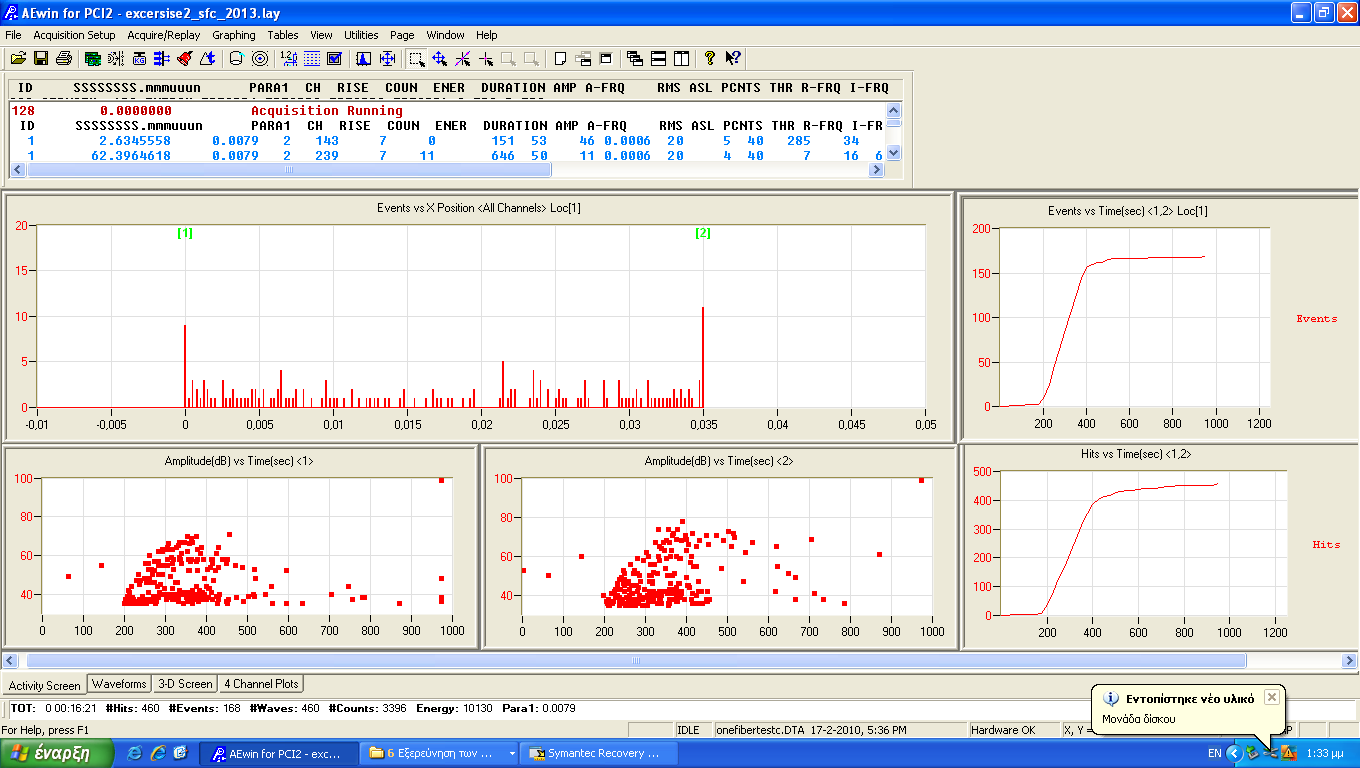
Task: Click the EN language indicator in tray
Action: [x=1214, y=753]
